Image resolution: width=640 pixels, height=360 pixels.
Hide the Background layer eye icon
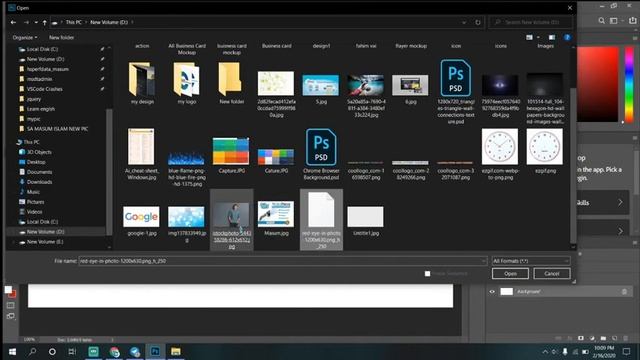492,291
